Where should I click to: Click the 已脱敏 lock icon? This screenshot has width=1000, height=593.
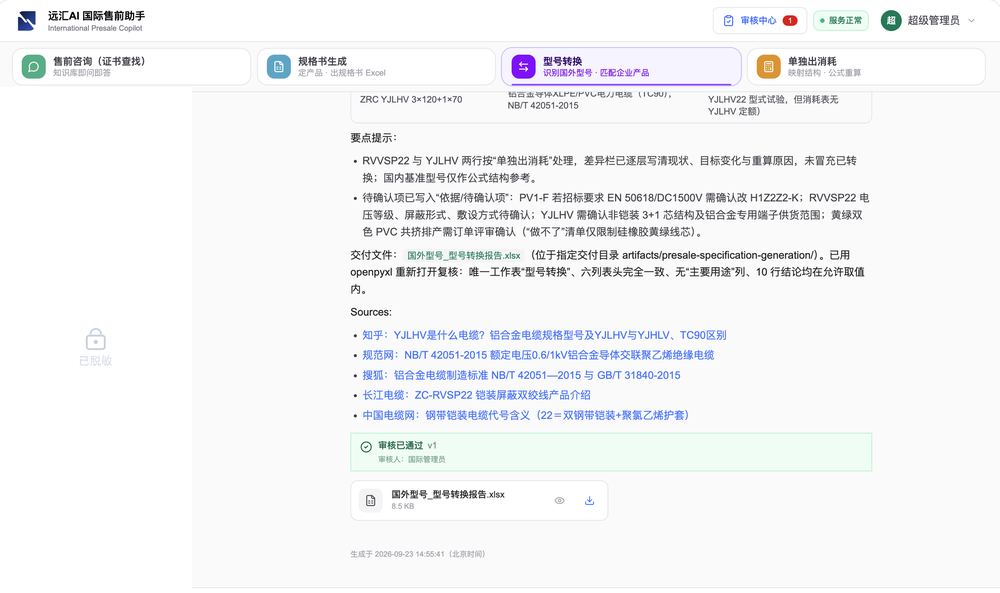point(96,339)
